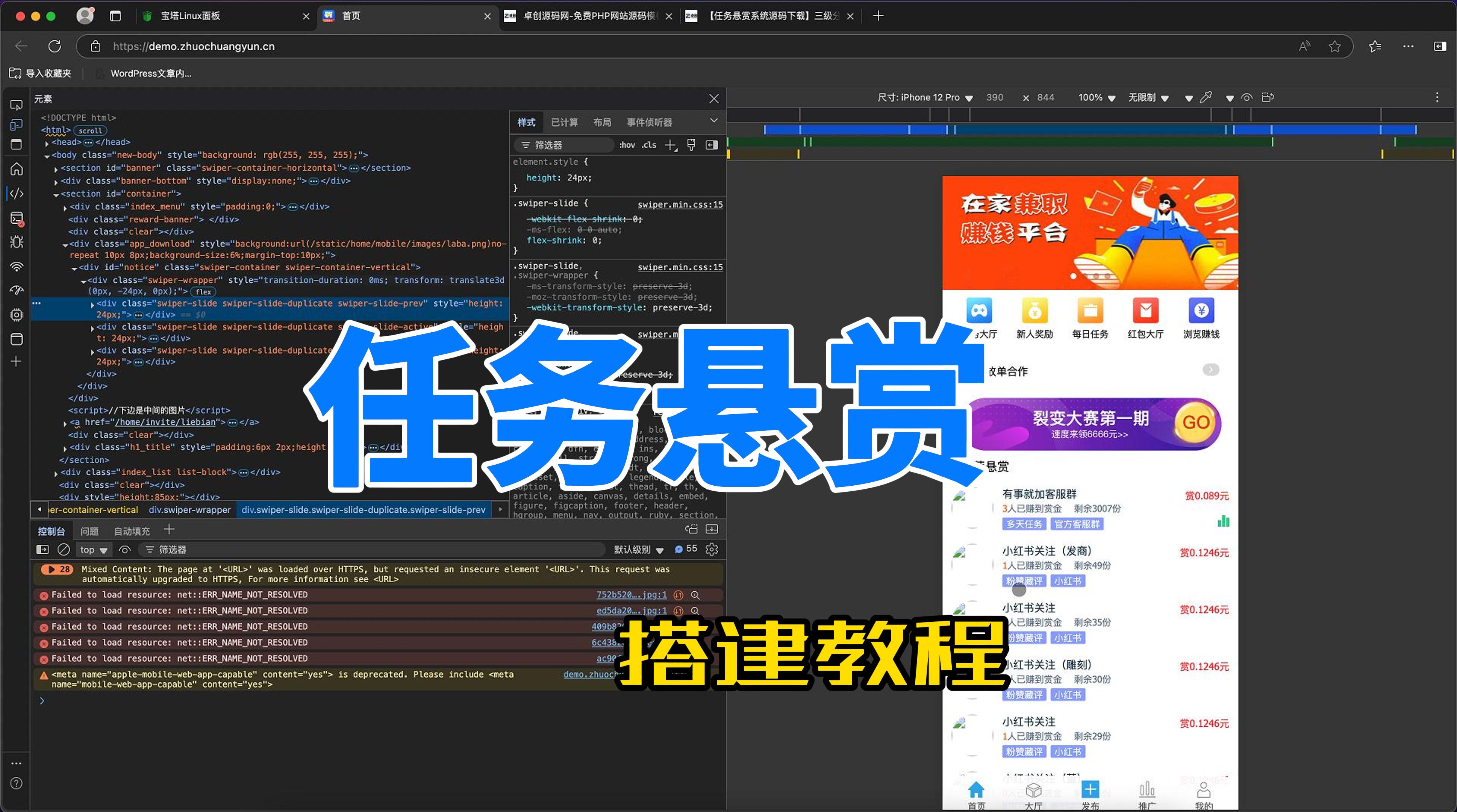The width and height of the screenshot is (1457, 812).
Task: Toggle device emulation icon in DevTools sidebar
Action: 17,125
